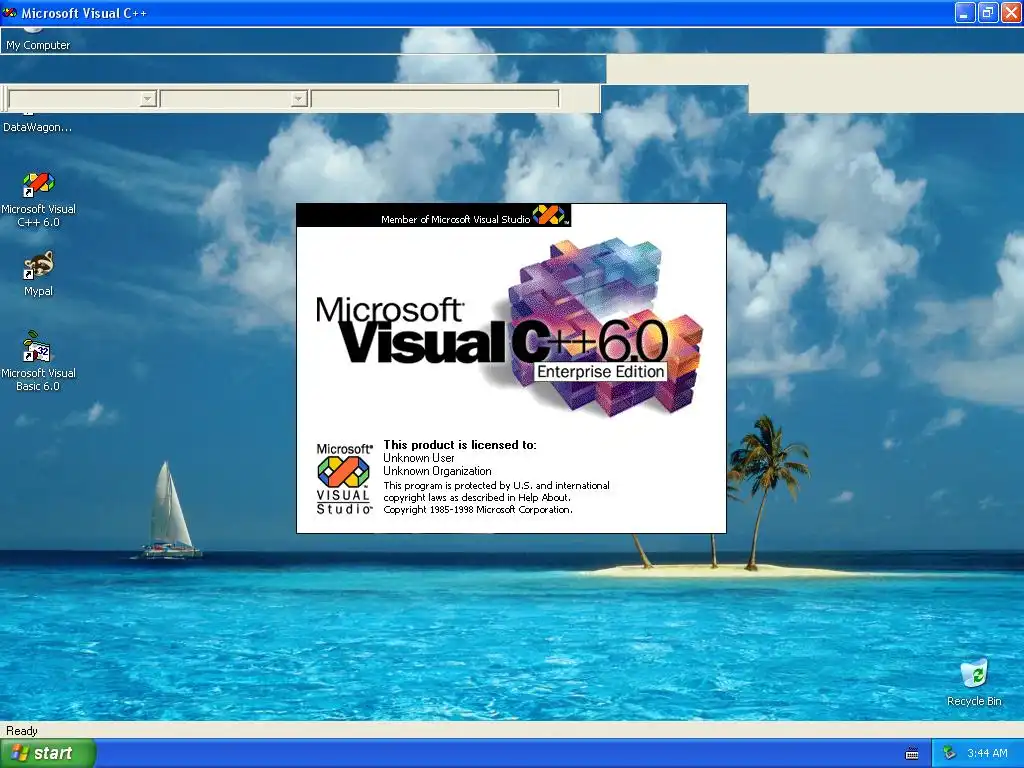
Task: Restore down the Microsoft Visual C++ window
Action: click(988, 12)
